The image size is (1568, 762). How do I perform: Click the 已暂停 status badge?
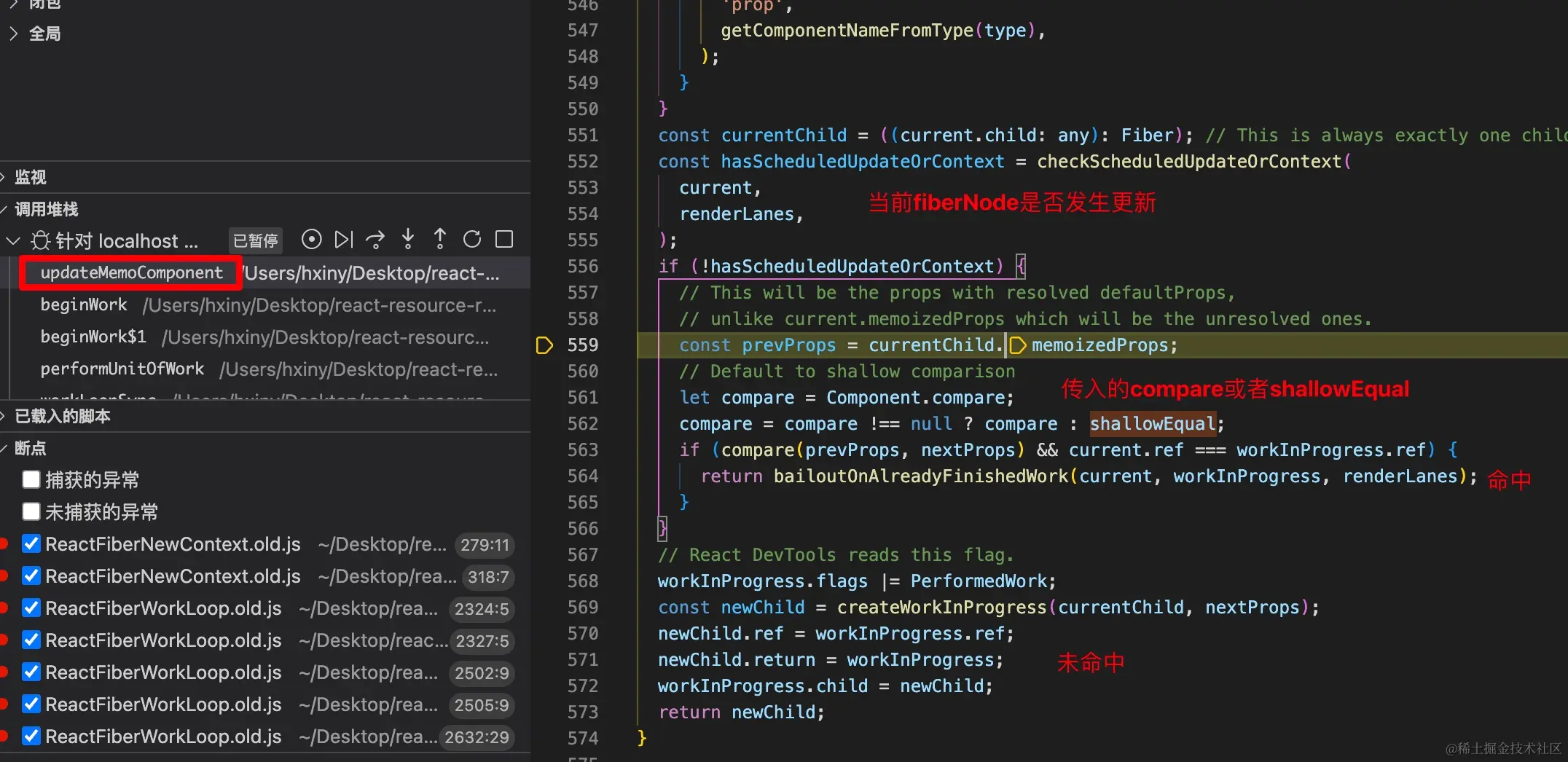tap(255, 240)
